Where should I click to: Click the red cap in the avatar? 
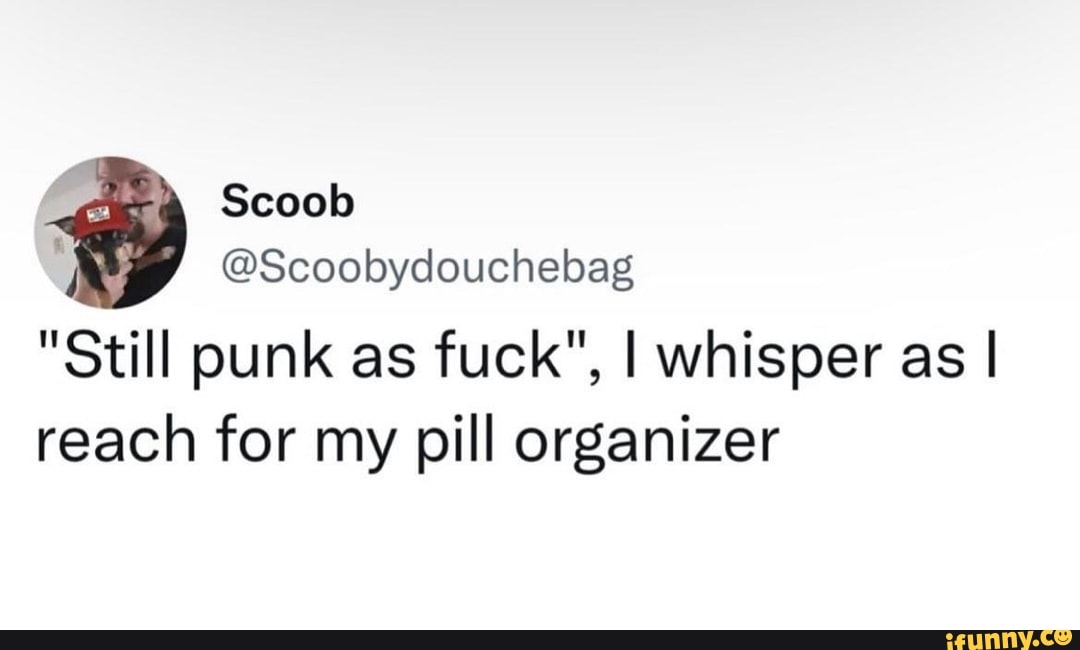102,218
